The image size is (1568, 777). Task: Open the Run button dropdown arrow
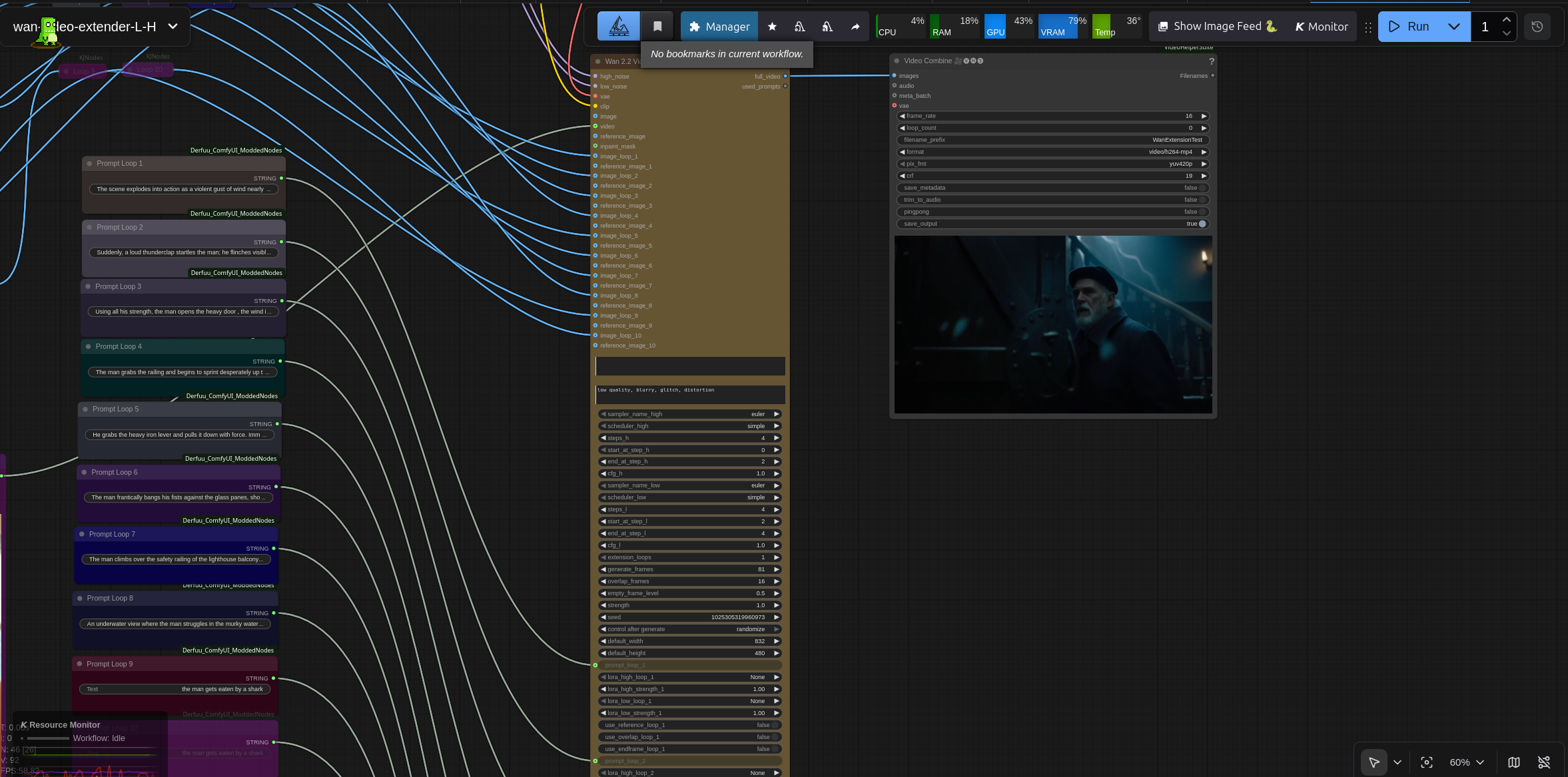click(1454, 27)
